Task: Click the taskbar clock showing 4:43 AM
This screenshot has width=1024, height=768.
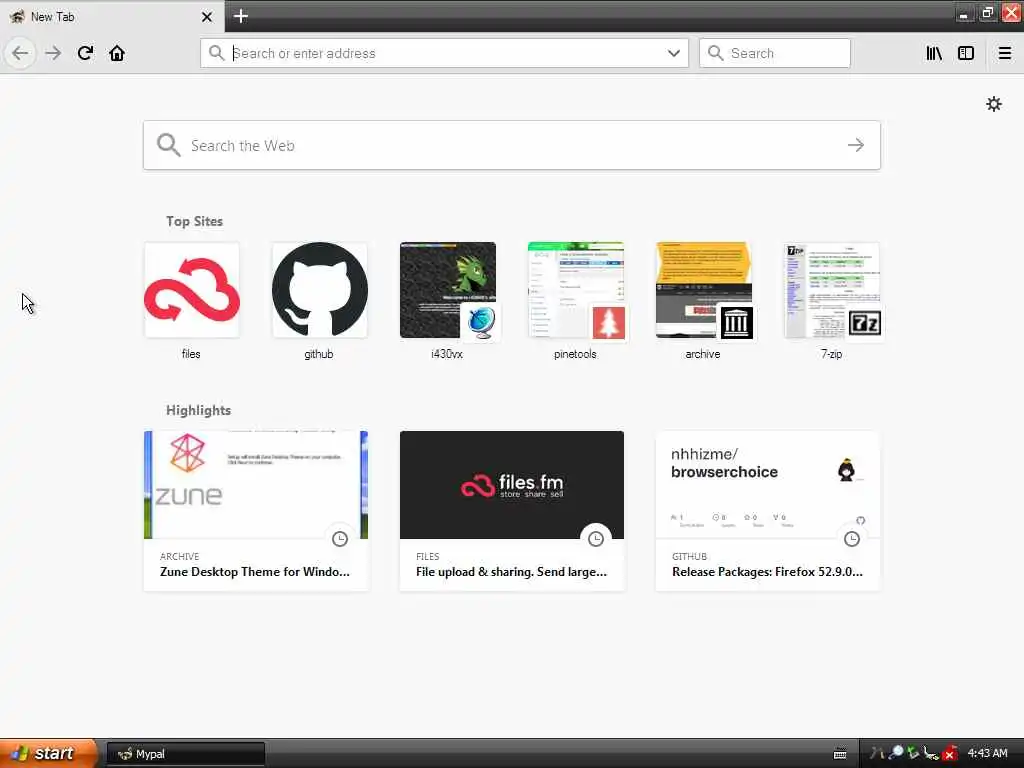Action: (x=987, y=754)
